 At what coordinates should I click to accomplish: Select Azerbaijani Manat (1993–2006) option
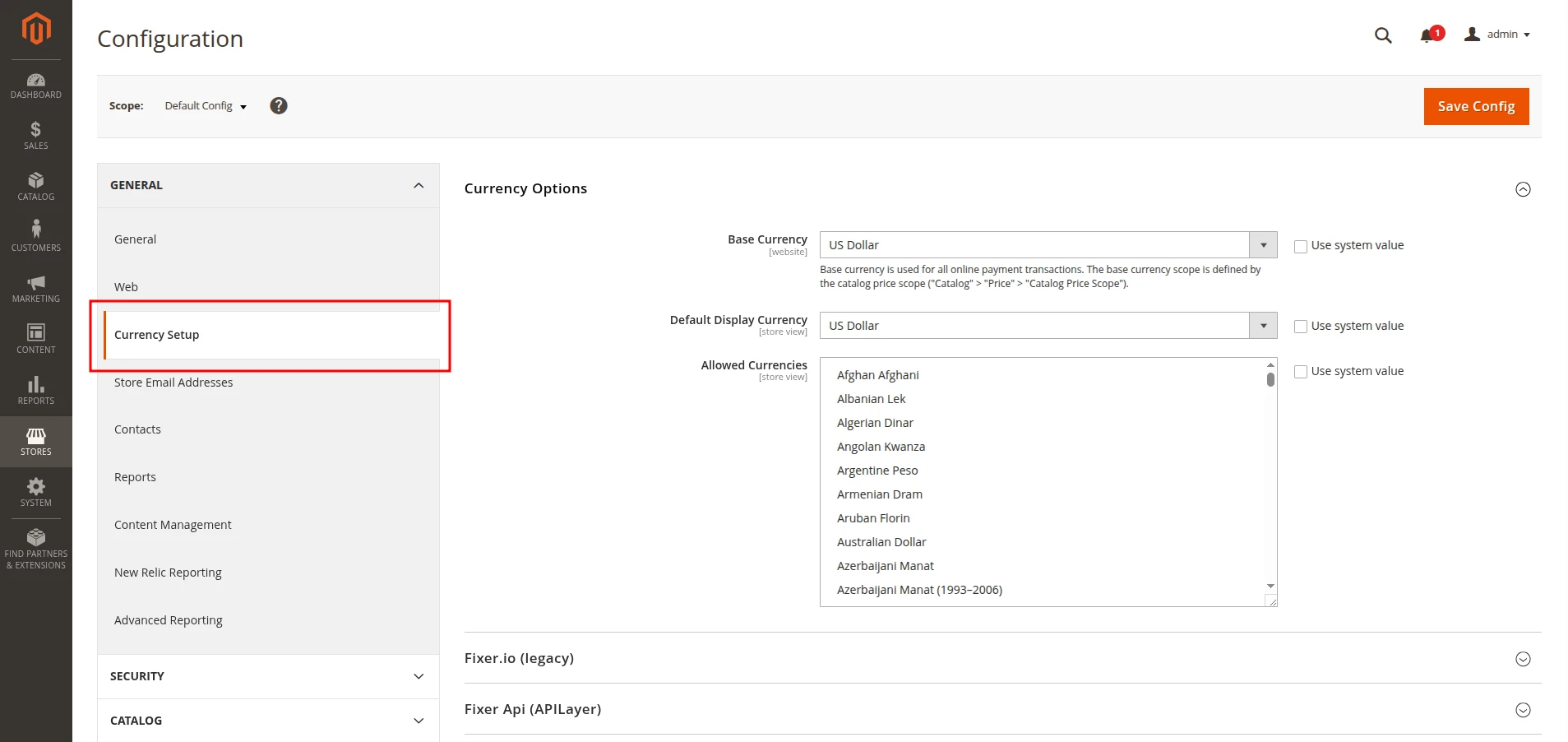pos(1043,590)
